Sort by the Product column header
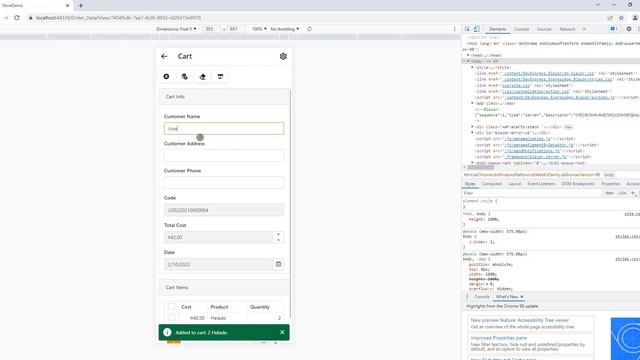 pyautogui.click(x=219, y=307)
